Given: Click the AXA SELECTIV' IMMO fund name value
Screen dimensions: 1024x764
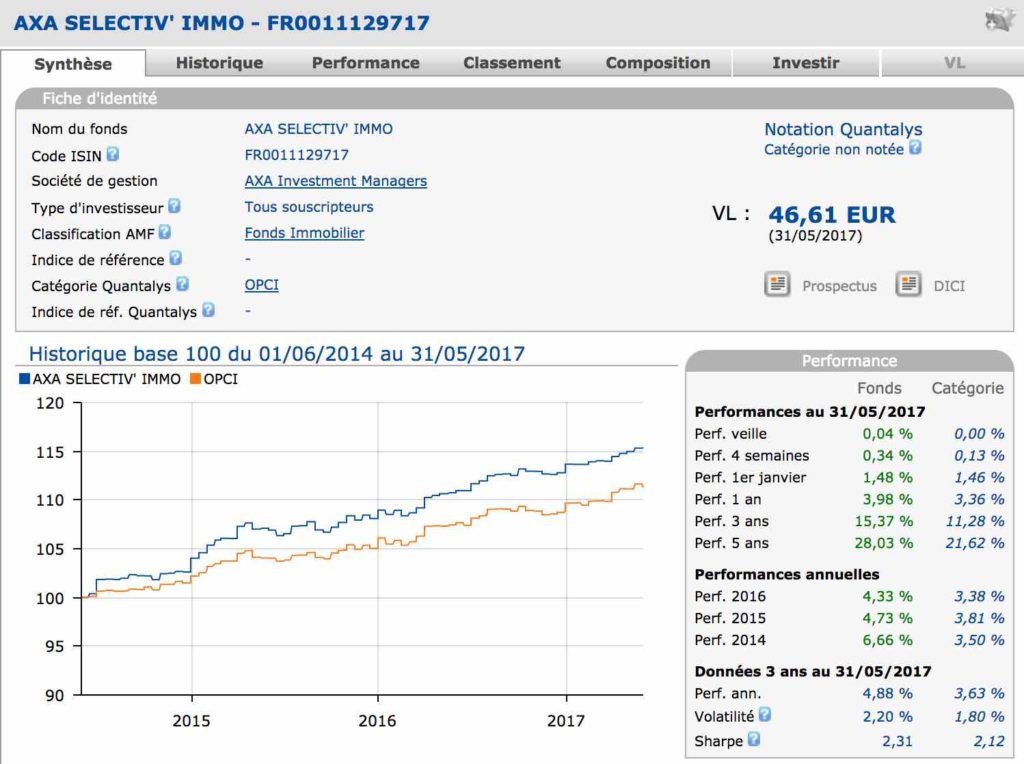Looking at the screenshot, I should pyautogui.click(x=319, y=129).
